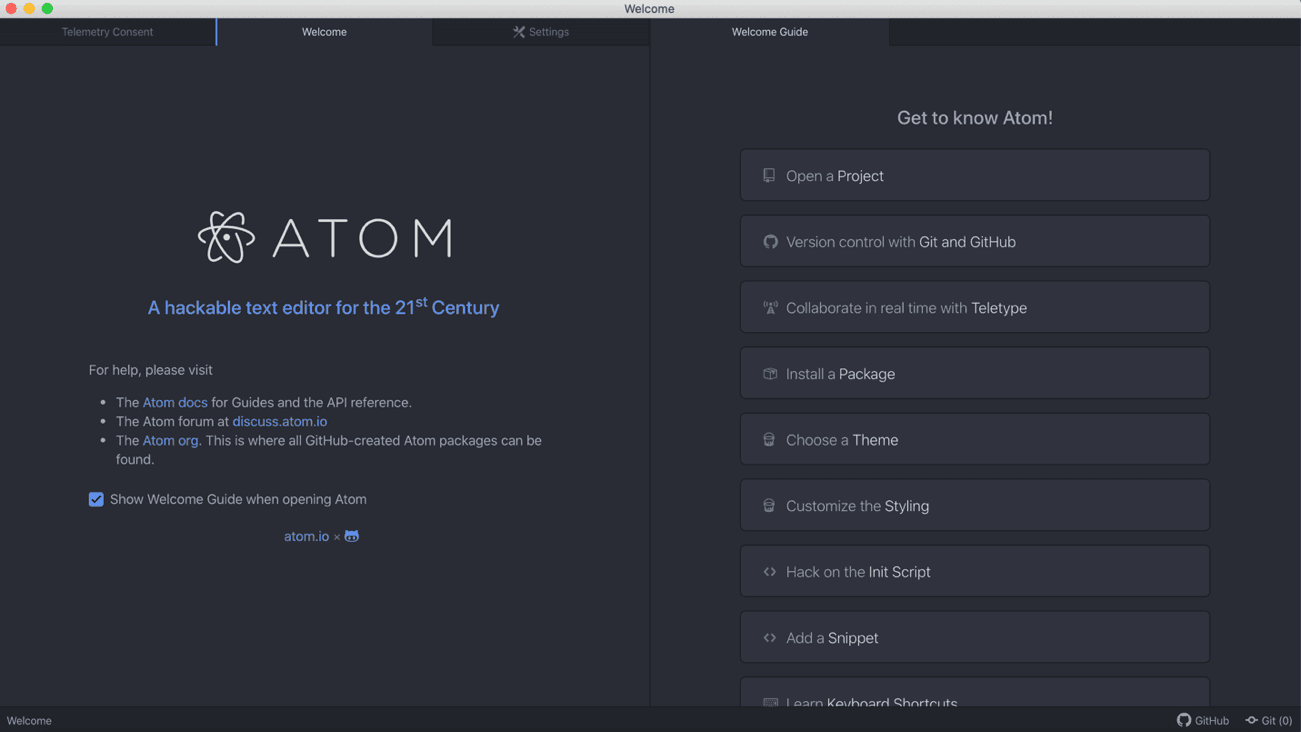Expand the Learn Keyboard Shortcuts section
This screenshot has width=1301, height=732.
click(x=975, y=693)
